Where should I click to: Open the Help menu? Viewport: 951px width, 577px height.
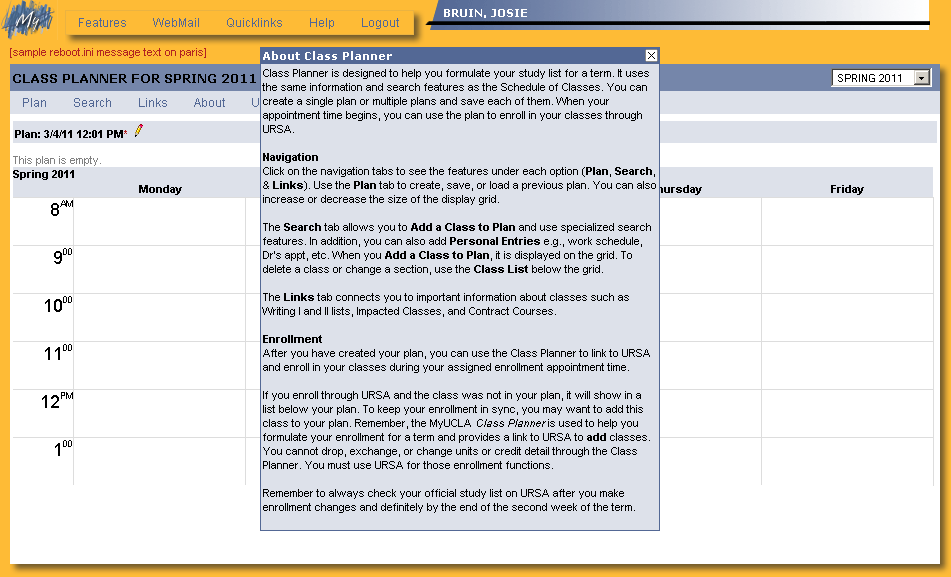coord(322,23)
